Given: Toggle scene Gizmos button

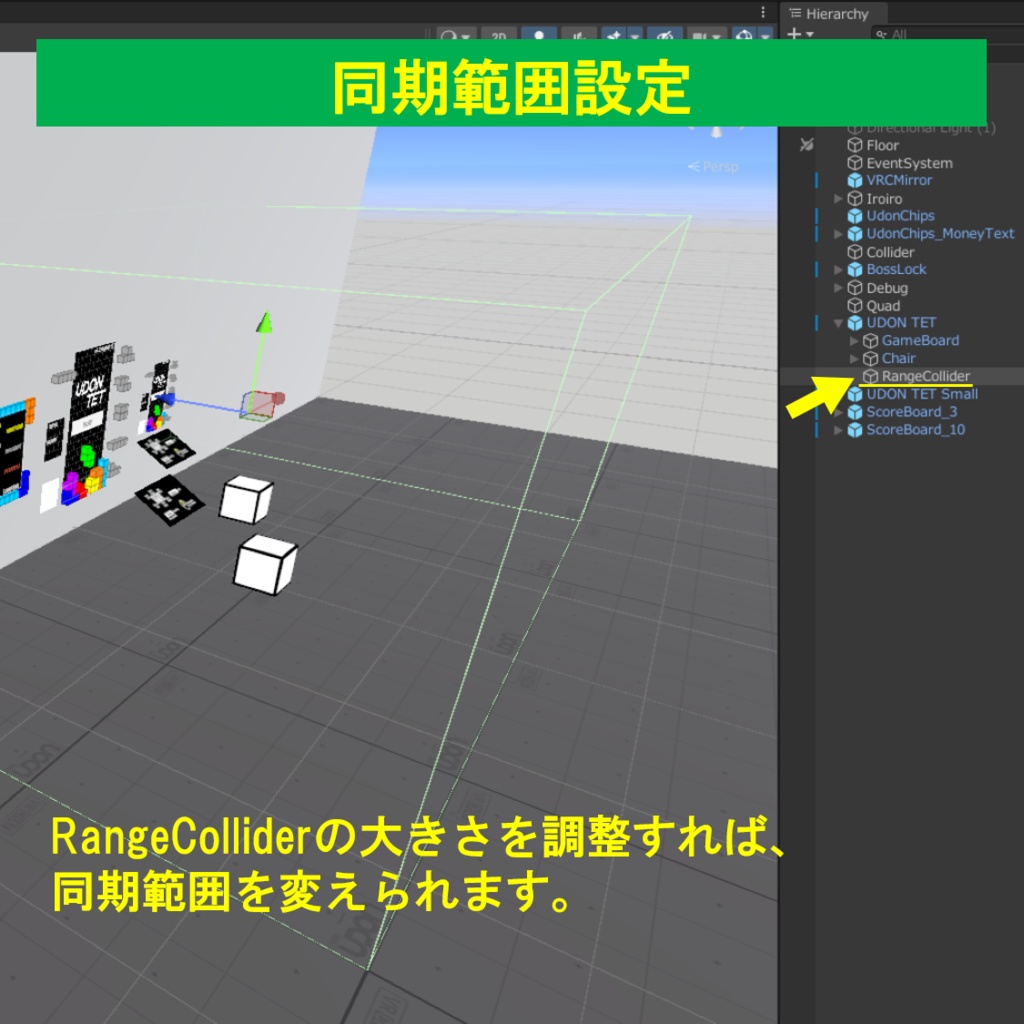Looking at the screenshot, I should click(x=744, y=34).
